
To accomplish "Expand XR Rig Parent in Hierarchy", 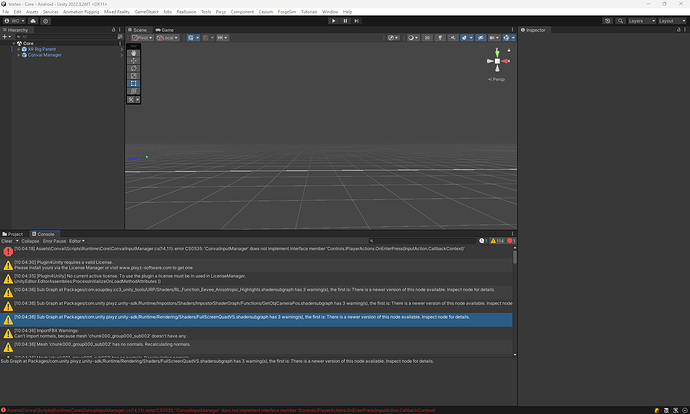I will point(18,49).
